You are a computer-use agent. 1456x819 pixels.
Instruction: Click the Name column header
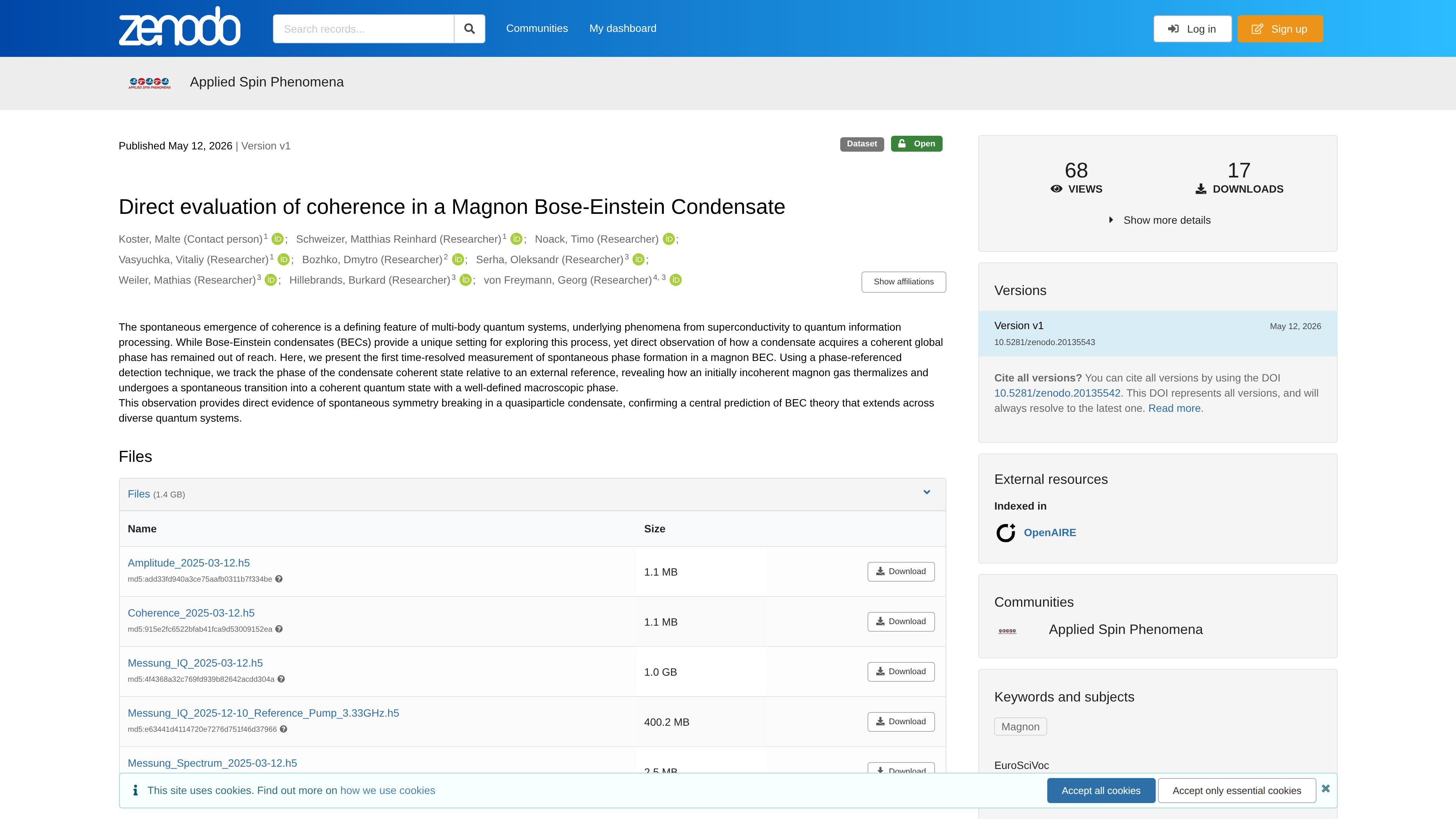(142, 529)
